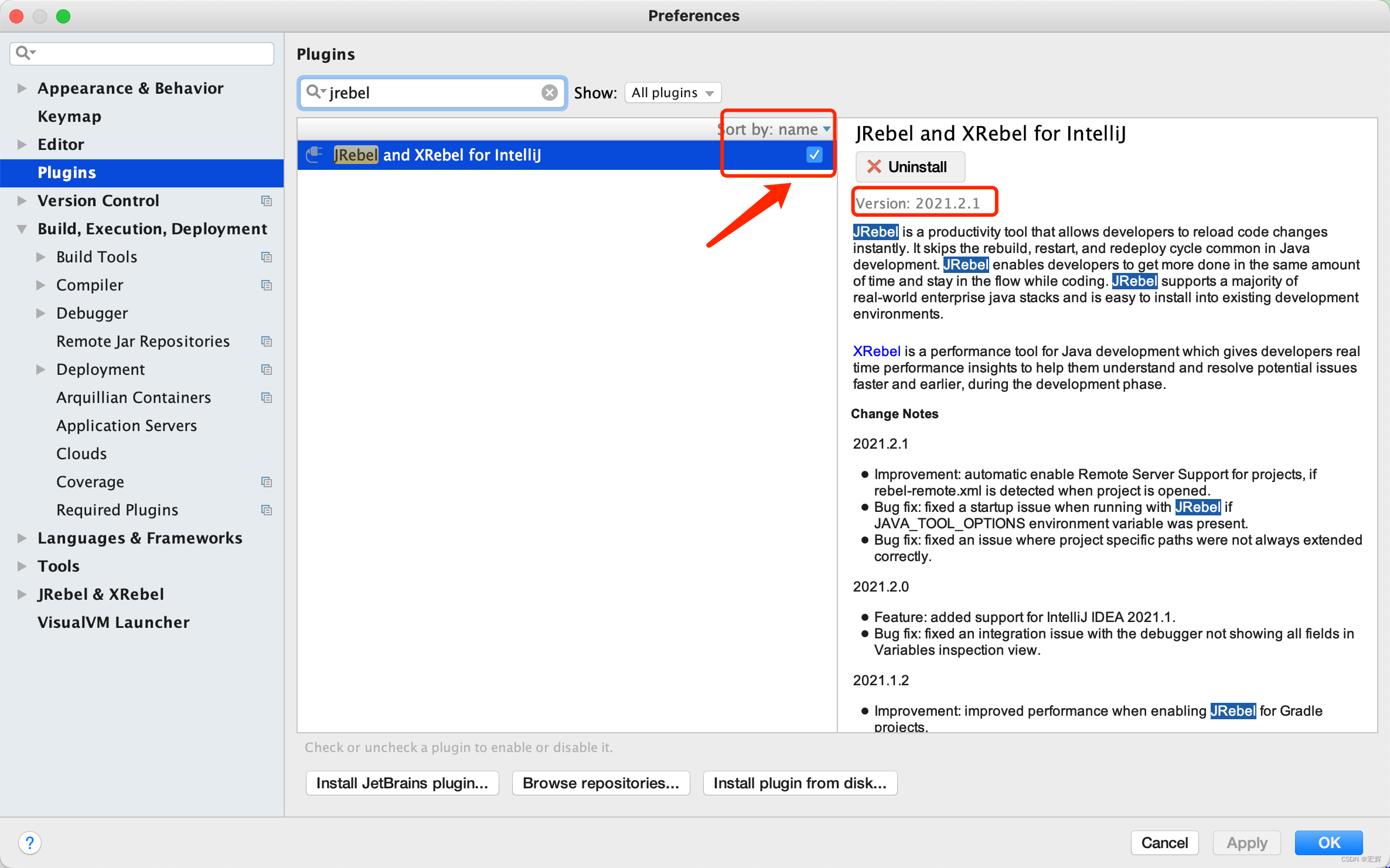1390x868 pixels.
Task: Select JRebel and XRebel for IntelliJ row
Action: point(566,155)
